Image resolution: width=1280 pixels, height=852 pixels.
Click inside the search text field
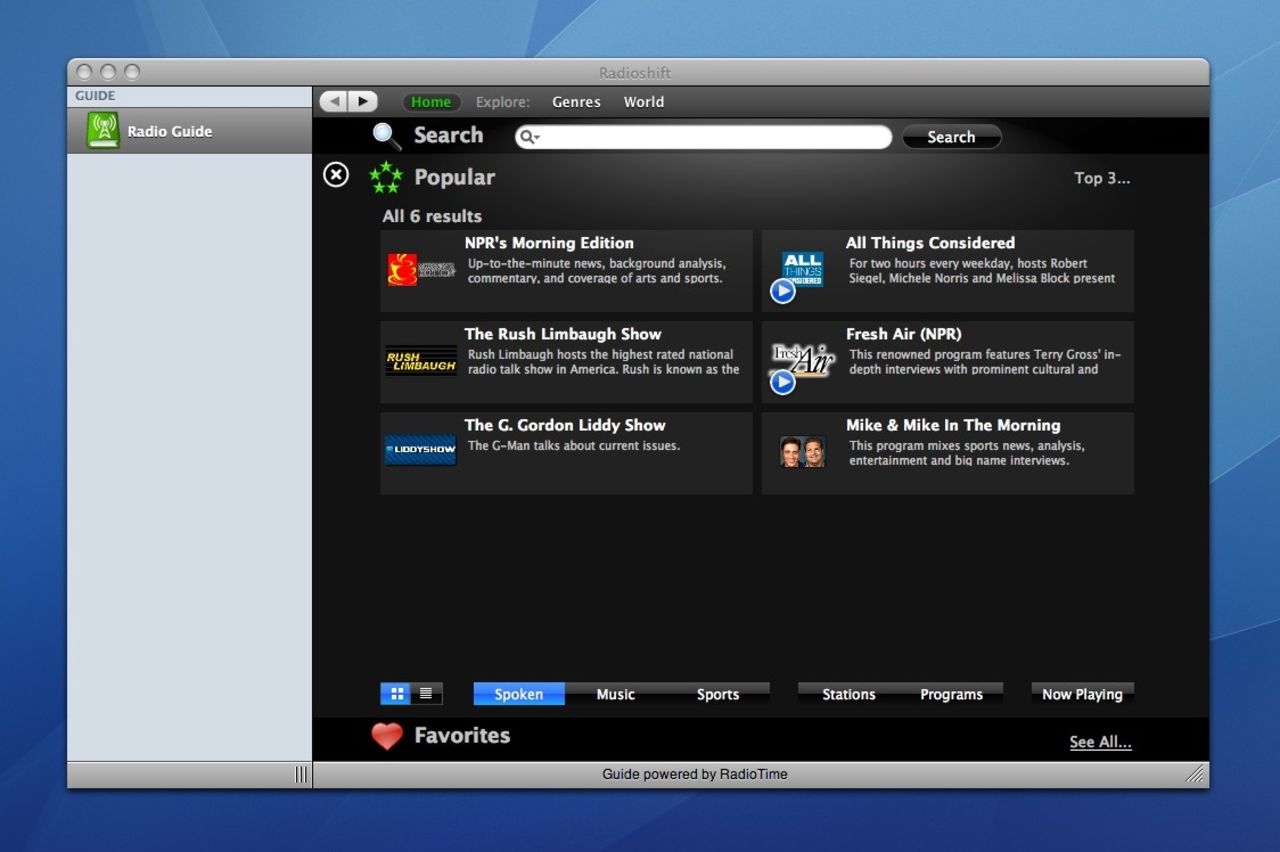710,138
